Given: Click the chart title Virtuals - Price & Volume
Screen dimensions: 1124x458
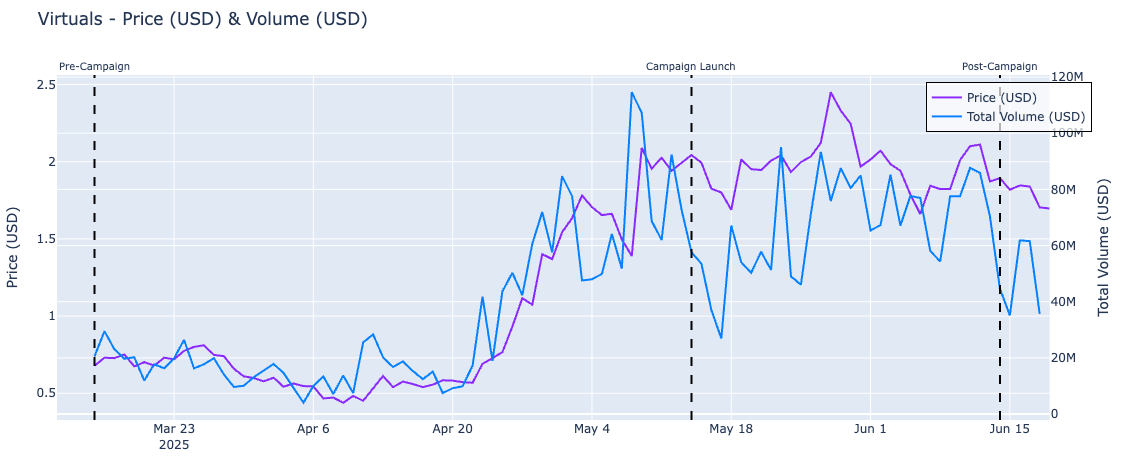Looking at the screenshot, I should [203, 19].
